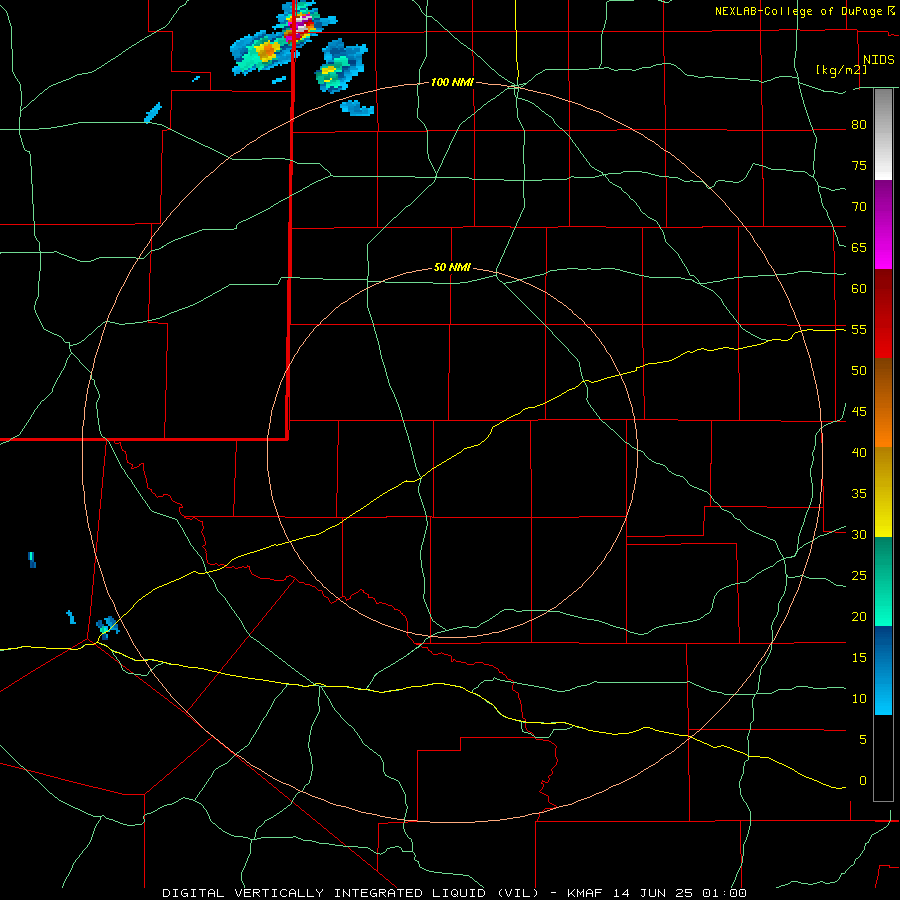The image size is (900, 900).
Task: Select the 45 value on the scale
Action: (859, 412)
